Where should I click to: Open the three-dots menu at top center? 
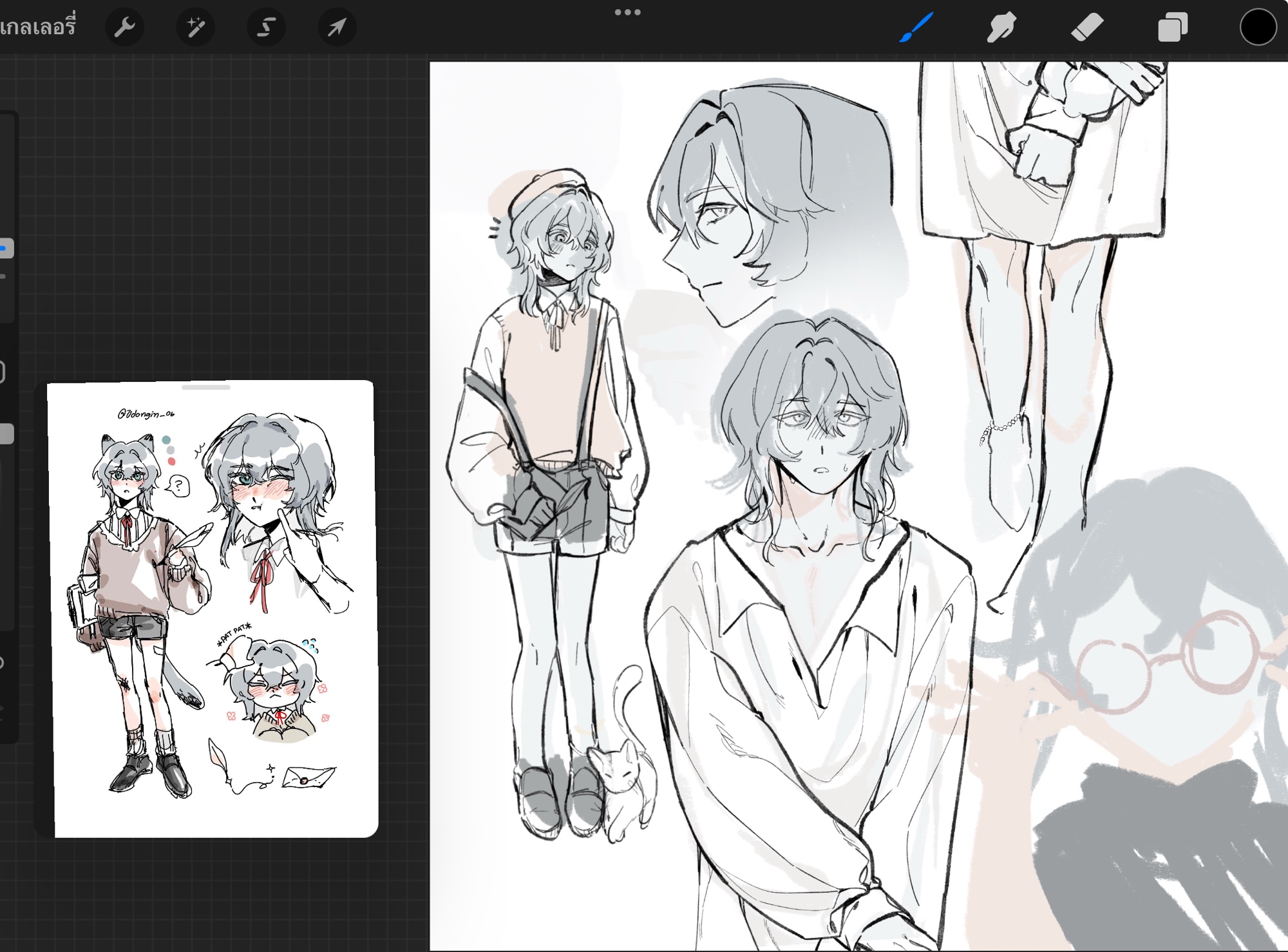[627, 12]
